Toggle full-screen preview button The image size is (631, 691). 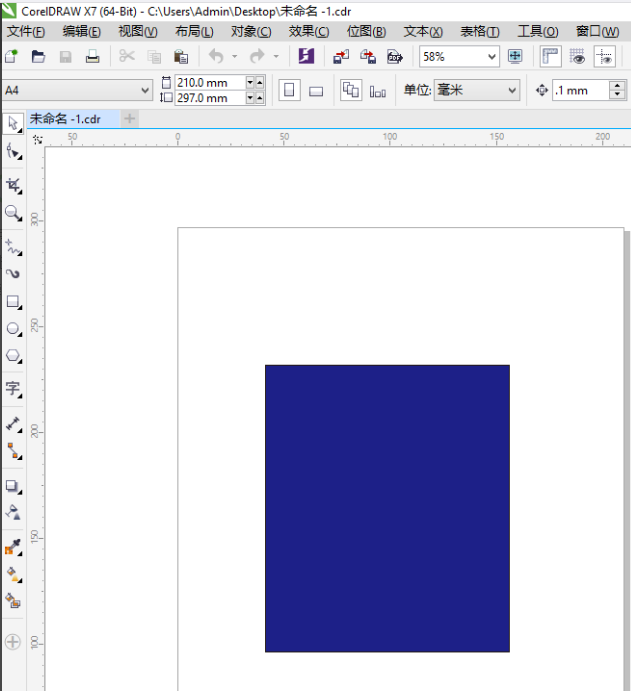[x=515, y=57]
